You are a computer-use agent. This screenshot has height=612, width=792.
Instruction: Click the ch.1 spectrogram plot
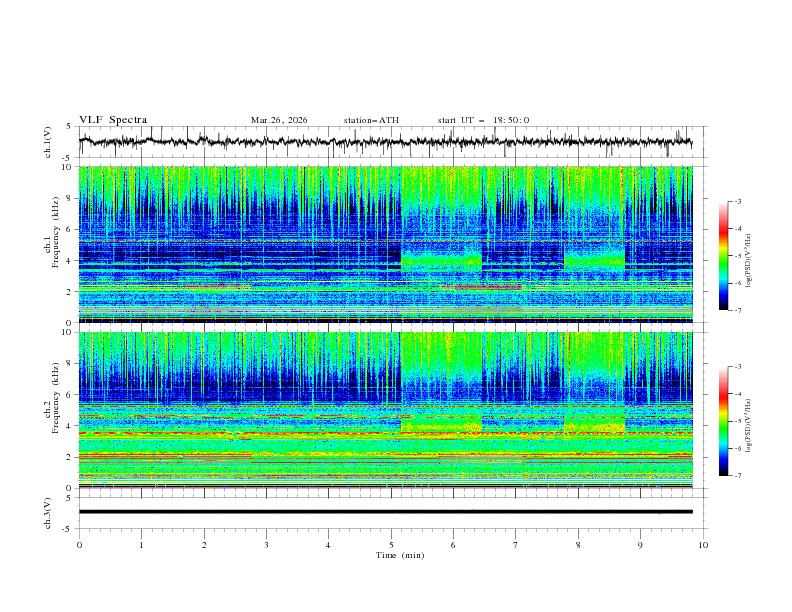pos(385,244)
